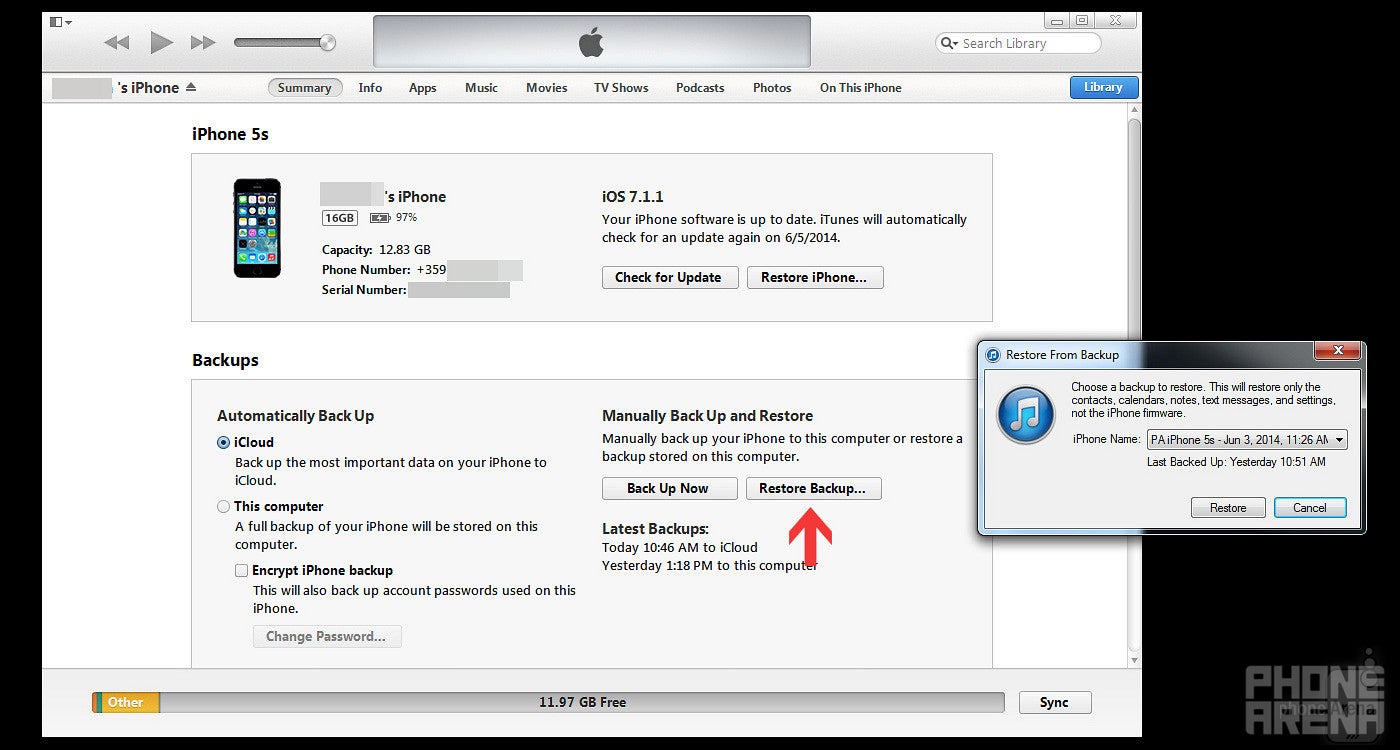
Task: Click the 11.97 GB Free storage bar
Action: (582, 702)
